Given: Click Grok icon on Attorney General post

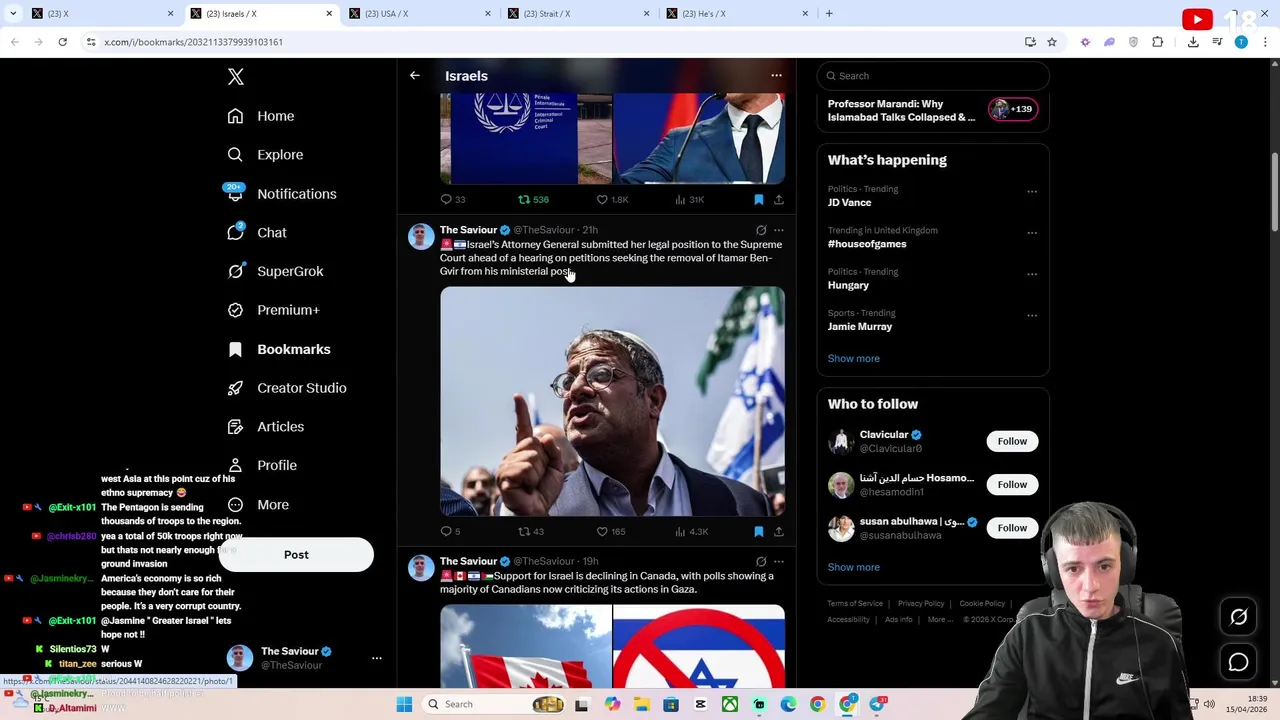Looking at the screenshot, I should pos(761,230).
